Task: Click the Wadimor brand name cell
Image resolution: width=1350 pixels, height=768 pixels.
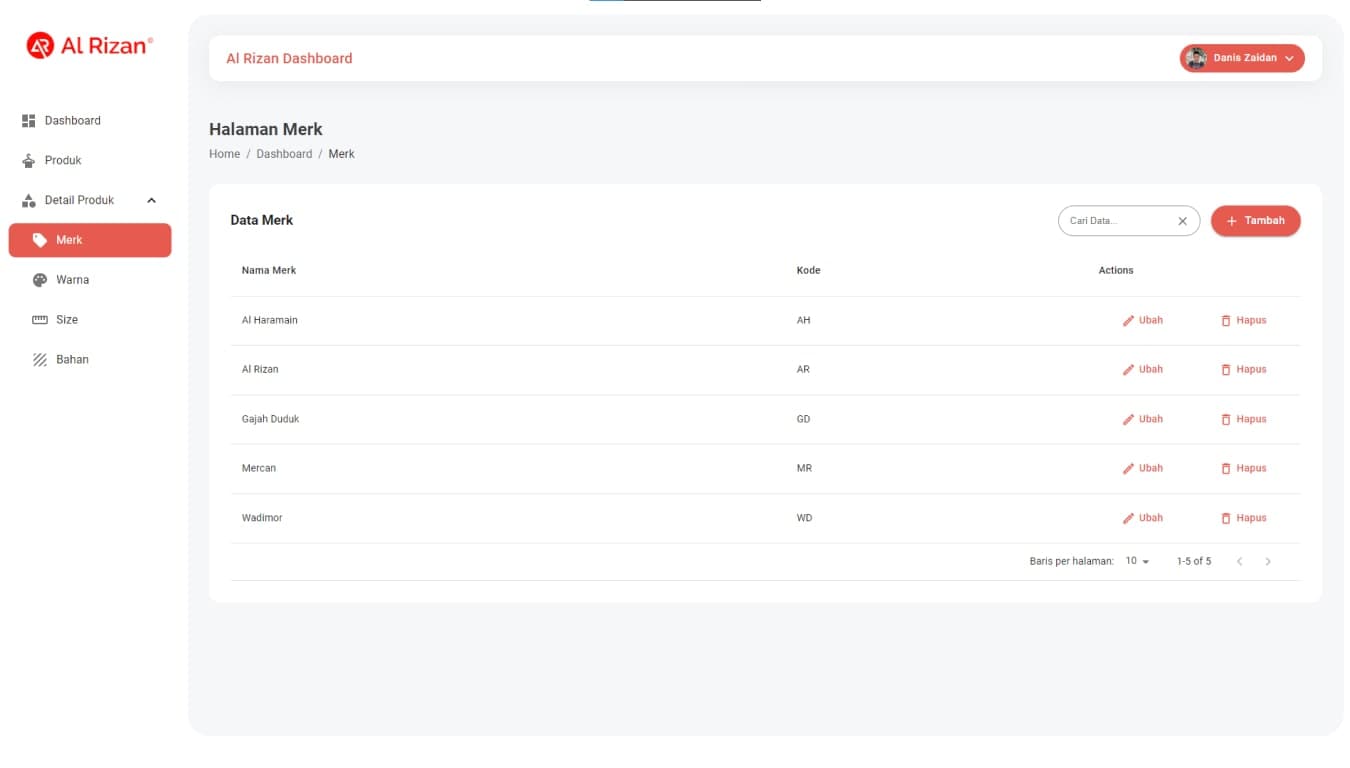Action: (262, 518)
